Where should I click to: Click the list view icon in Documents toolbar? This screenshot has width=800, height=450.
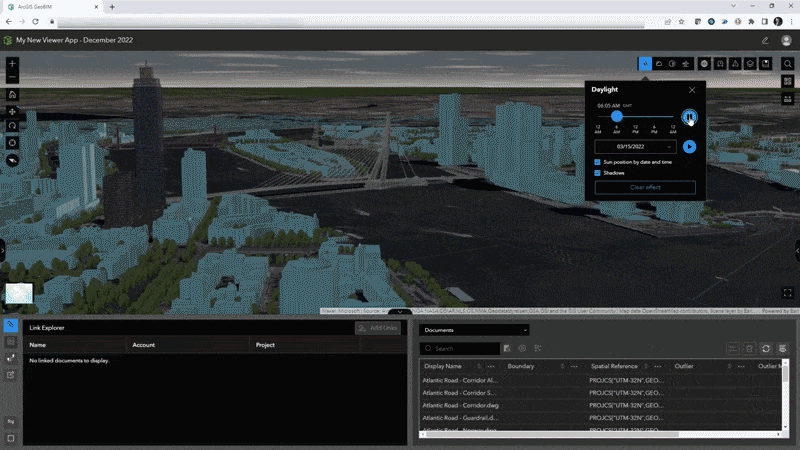pos(733,348)
